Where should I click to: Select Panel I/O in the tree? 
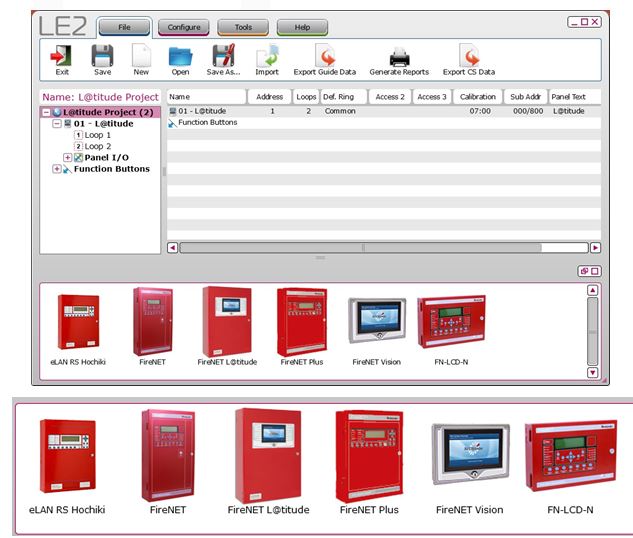[107, 157]
